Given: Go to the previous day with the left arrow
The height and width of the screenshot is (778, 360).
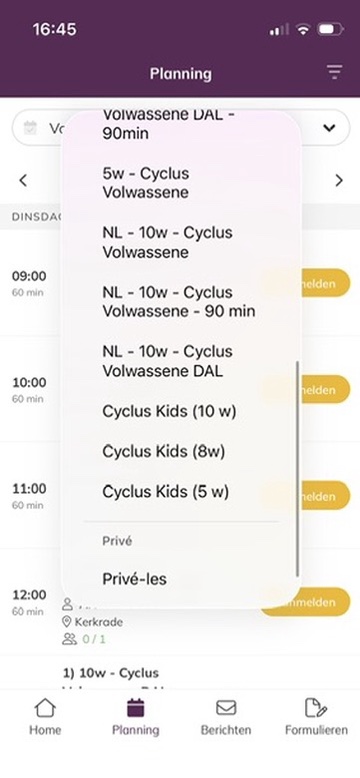Looking at the screenshot, I should [x=23, y=180].
